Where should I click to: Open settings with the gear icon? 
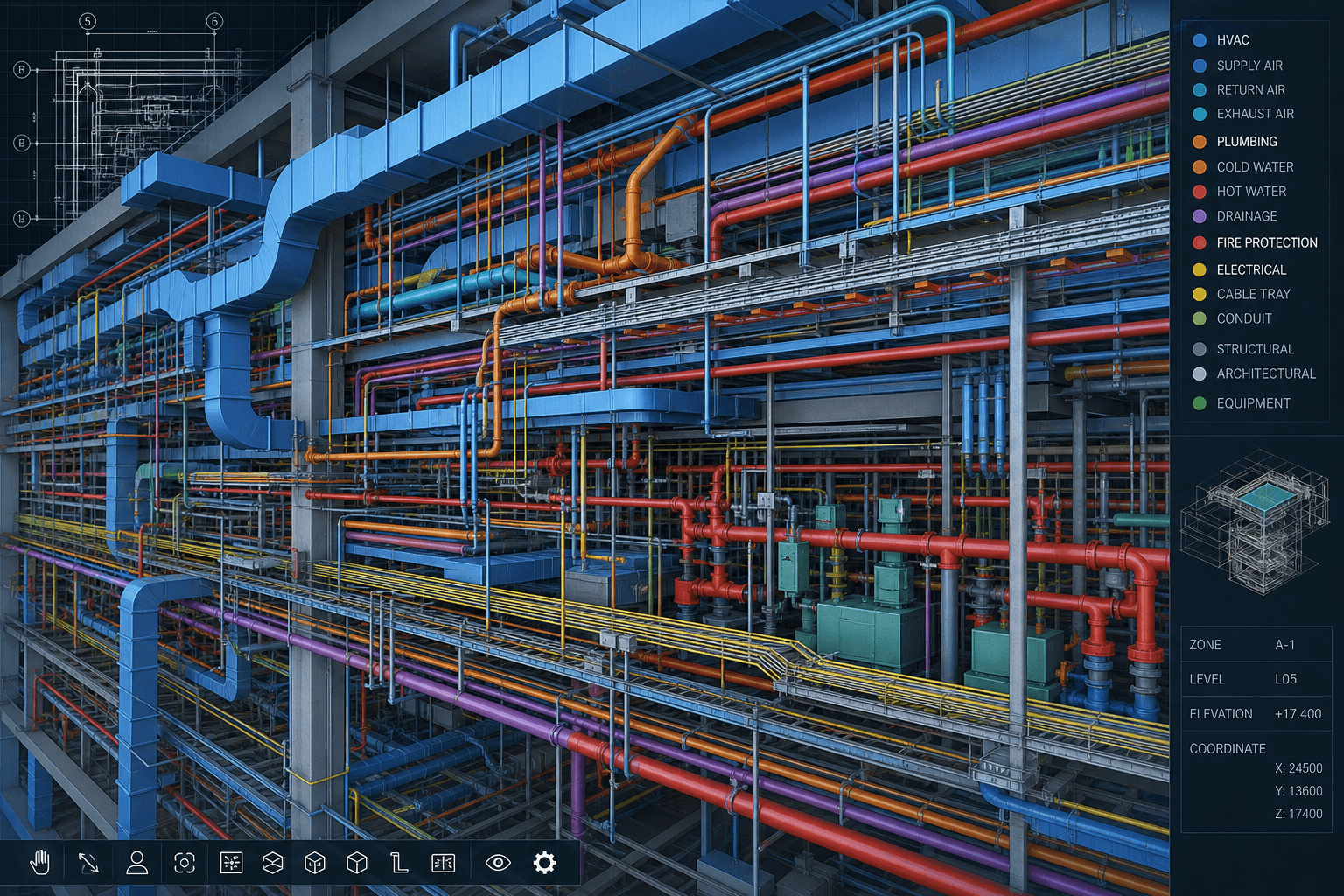pos(544,863)
